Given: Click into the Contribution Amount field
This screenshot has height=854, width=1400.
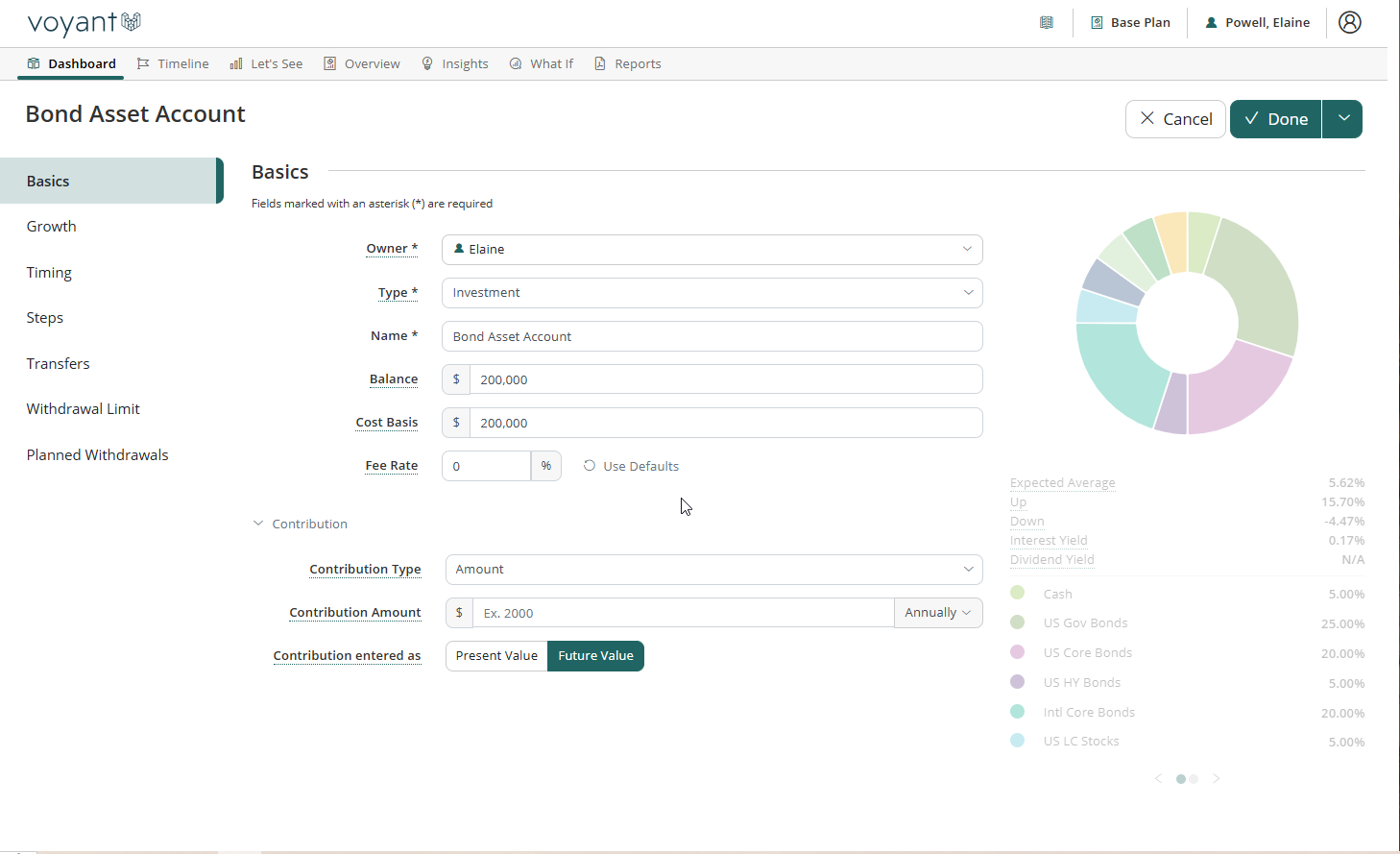Looking at the screenshot, I should [x=683, y=613].
